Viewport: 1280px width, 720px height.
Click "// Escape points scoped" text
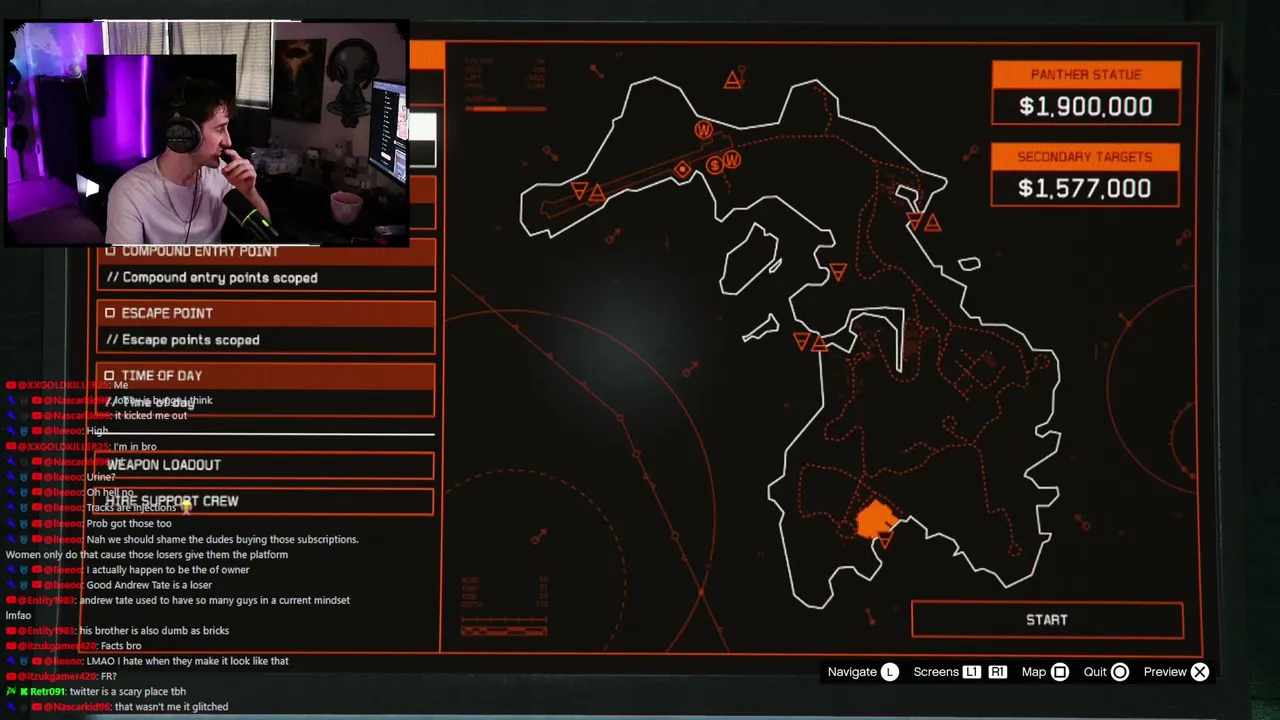pos(183,340)
